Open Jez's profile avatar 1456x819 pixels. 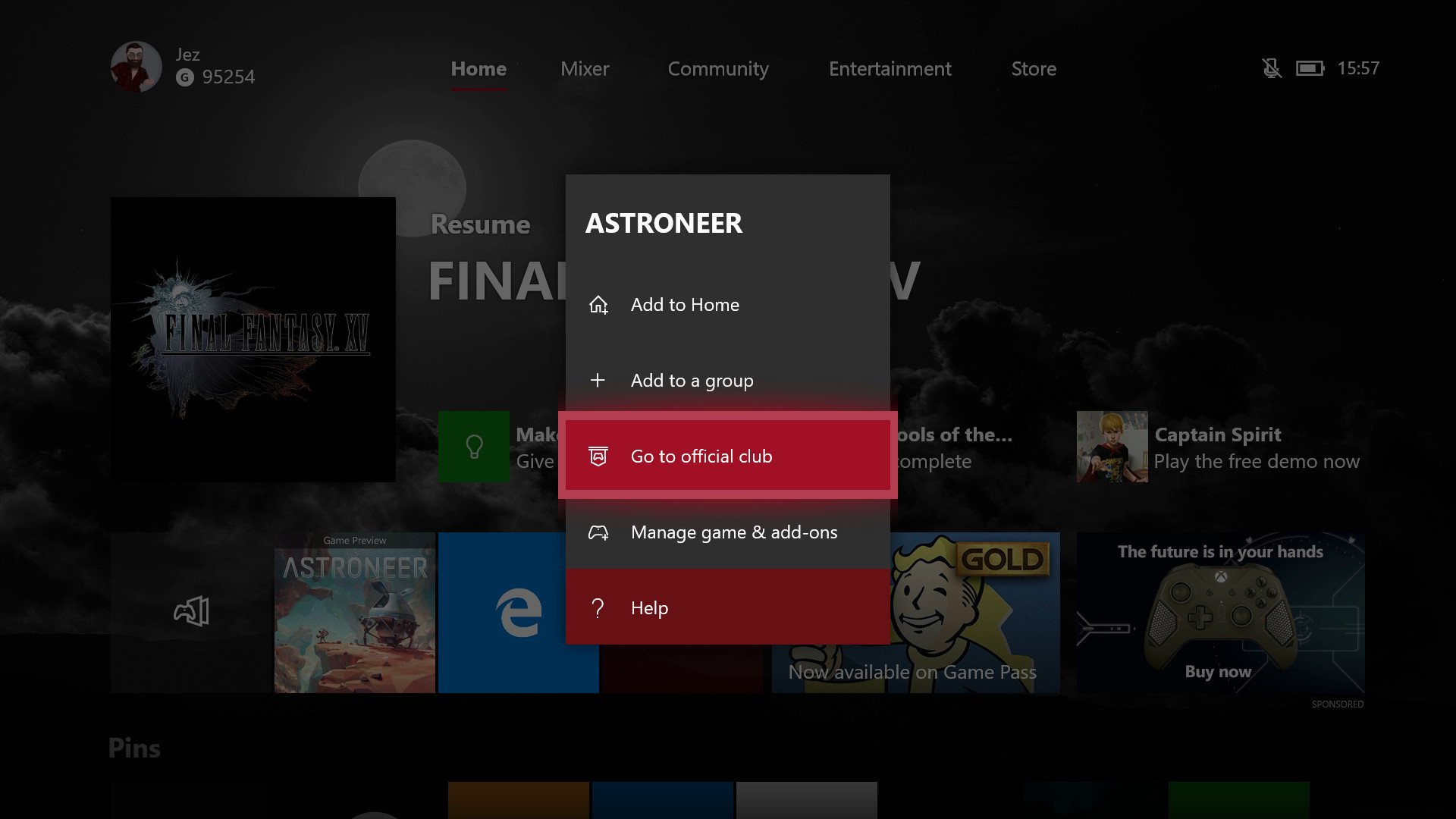(136, 67)
